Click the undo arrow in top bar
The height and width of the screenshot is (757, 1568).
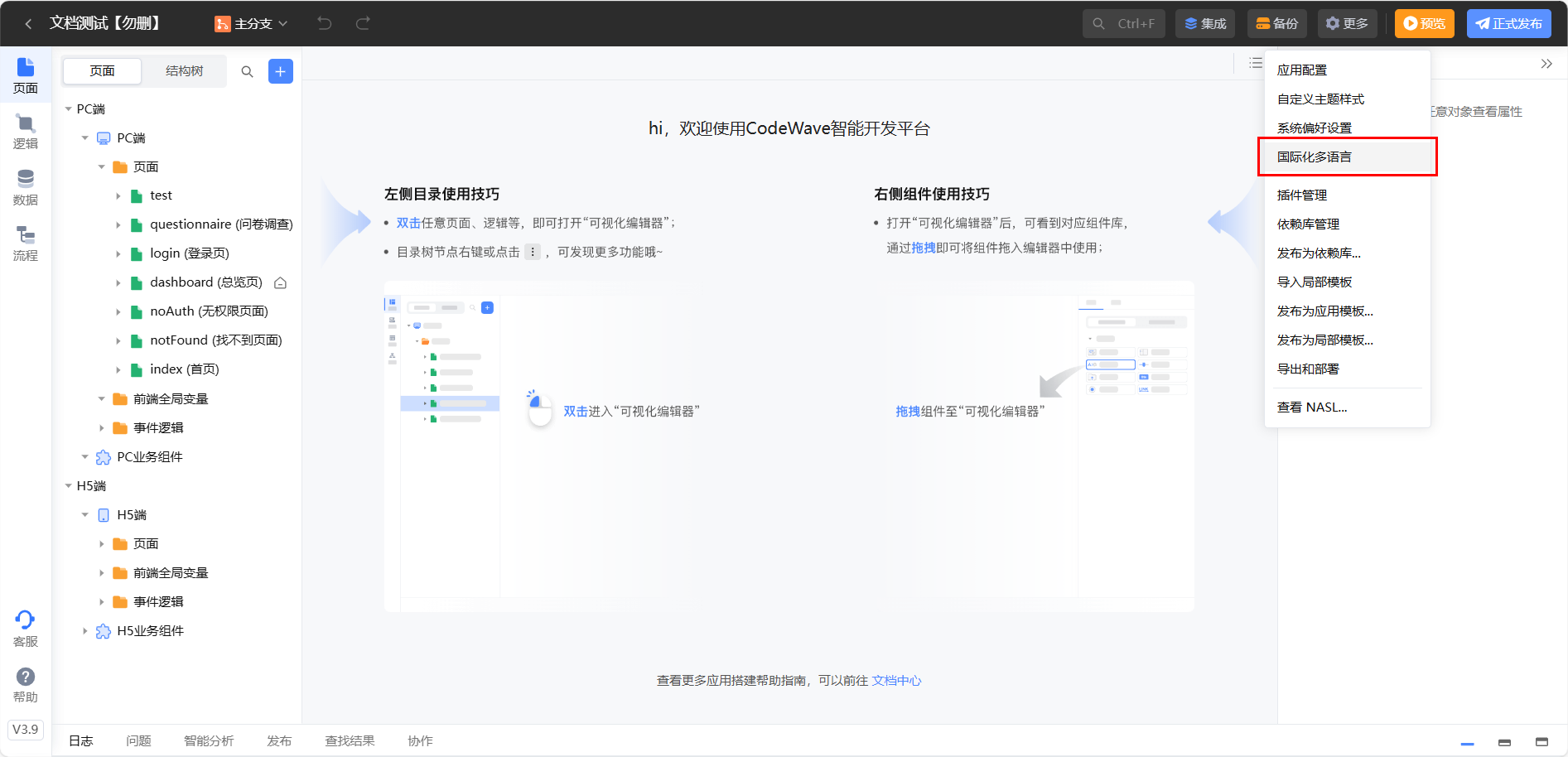click(x=325, y=23)
